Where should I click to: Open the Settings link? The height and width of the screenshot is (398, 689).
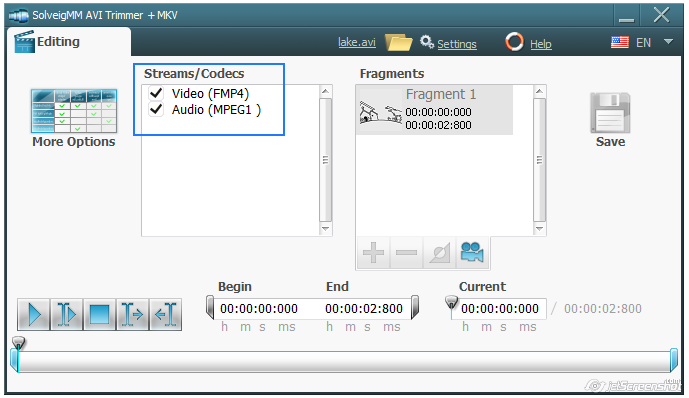[457, 44]
